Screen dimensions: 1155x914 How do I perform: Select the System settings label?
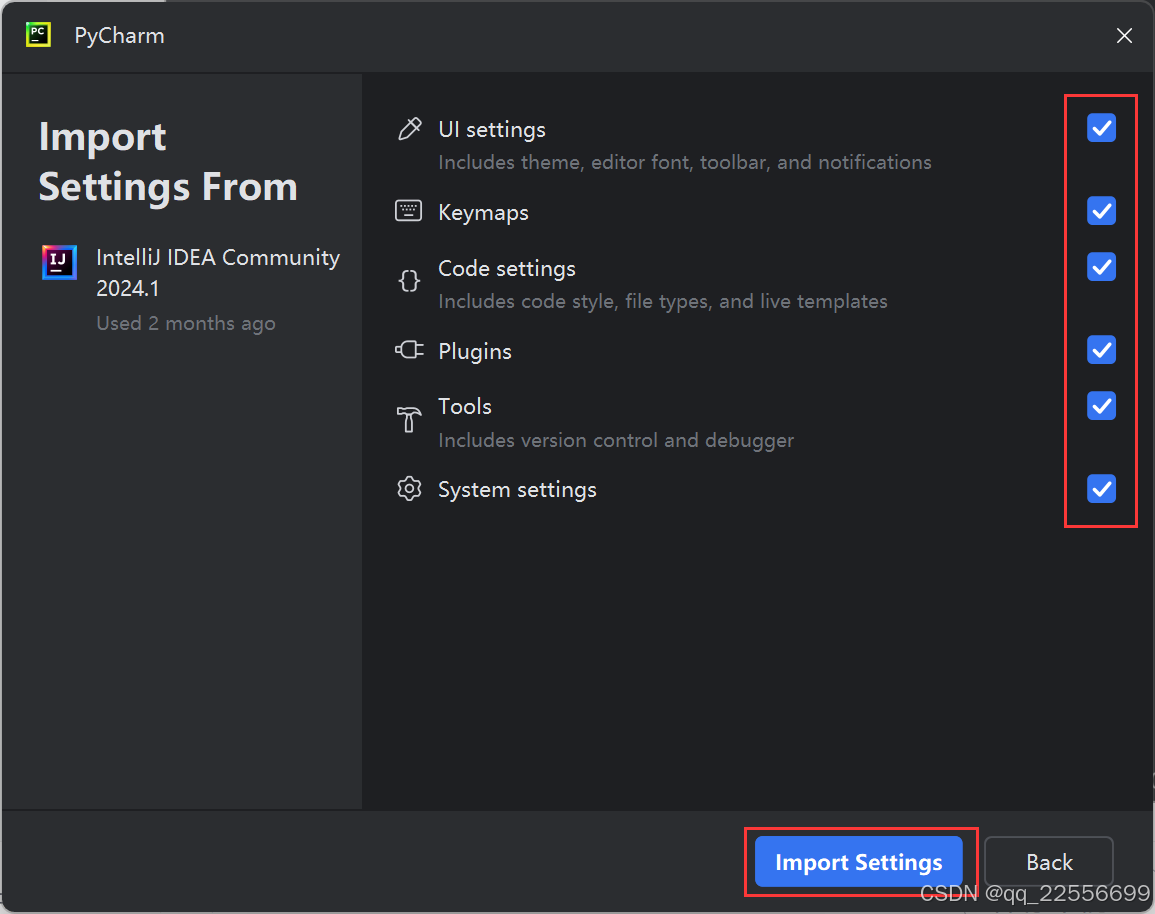click(x=517, y=490)
